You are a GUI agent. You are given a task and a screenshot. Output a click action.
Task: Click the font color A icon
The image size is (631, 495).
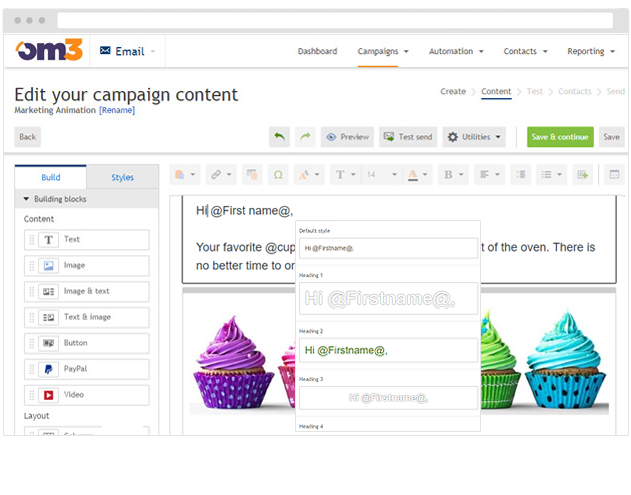[x=412, y=174]
